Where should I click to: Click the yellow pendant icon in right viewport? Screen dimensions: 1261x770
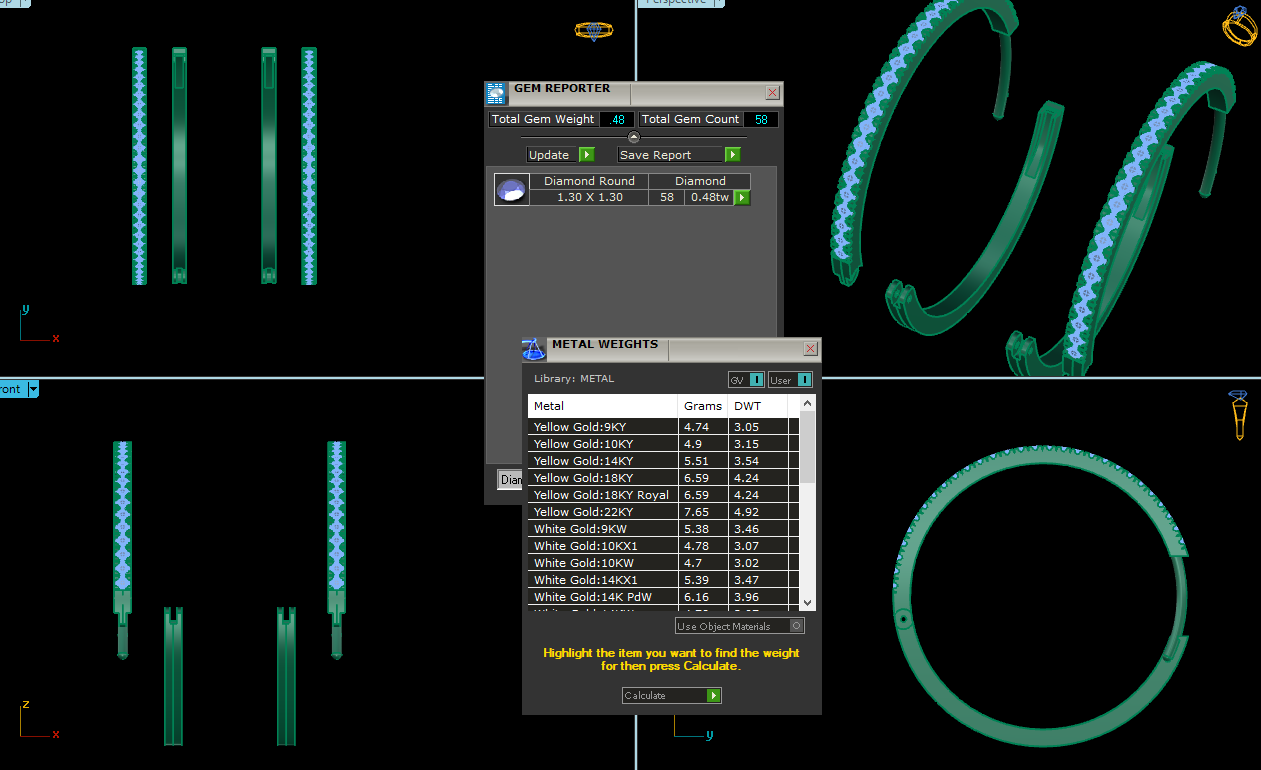click(1238, 415)
